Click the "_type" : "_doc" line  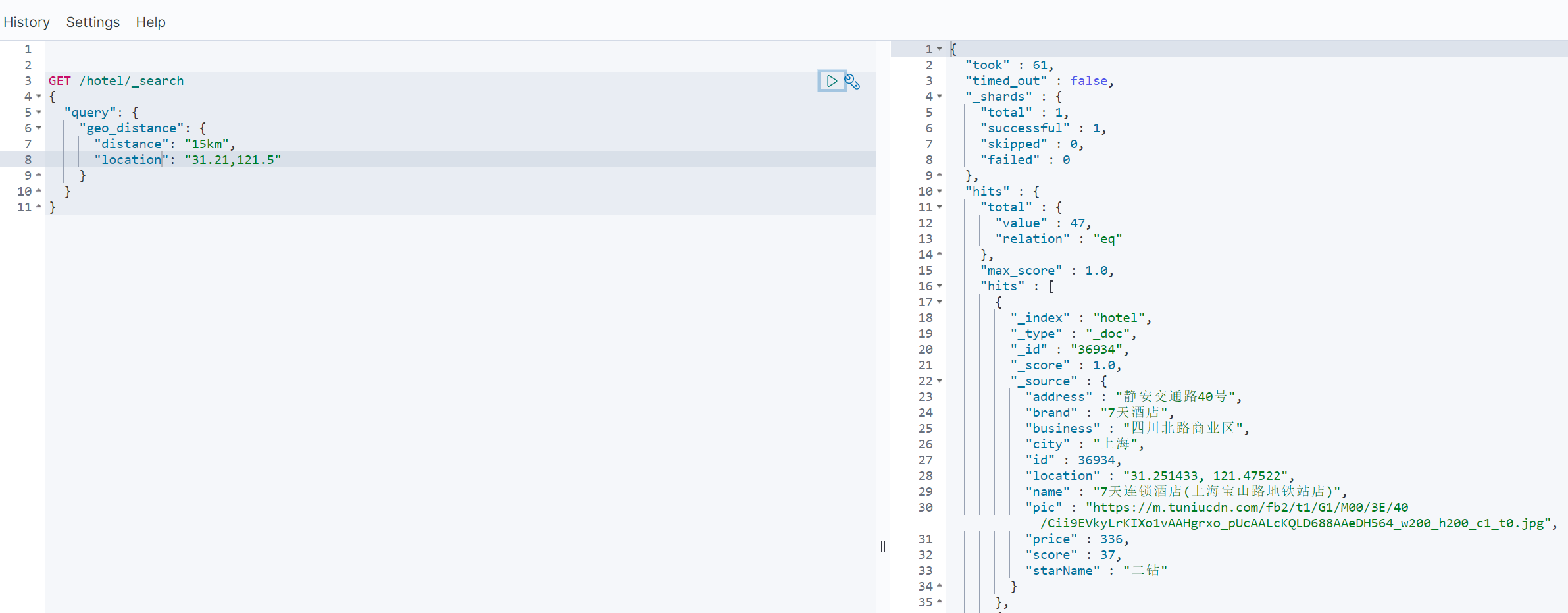1073,333
